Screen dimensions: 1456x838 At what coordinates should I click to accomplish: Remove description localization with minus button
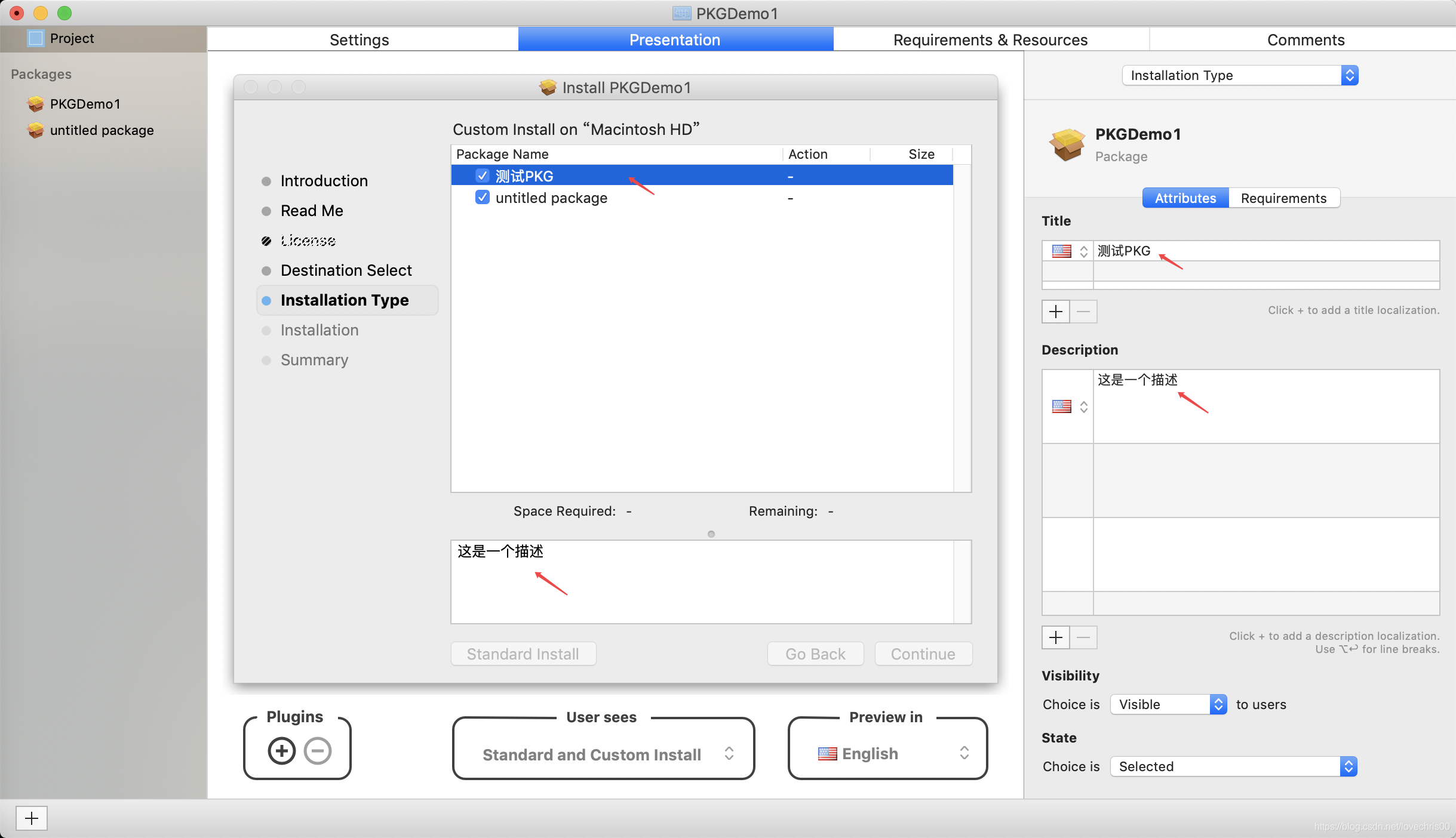[1083, 637]
